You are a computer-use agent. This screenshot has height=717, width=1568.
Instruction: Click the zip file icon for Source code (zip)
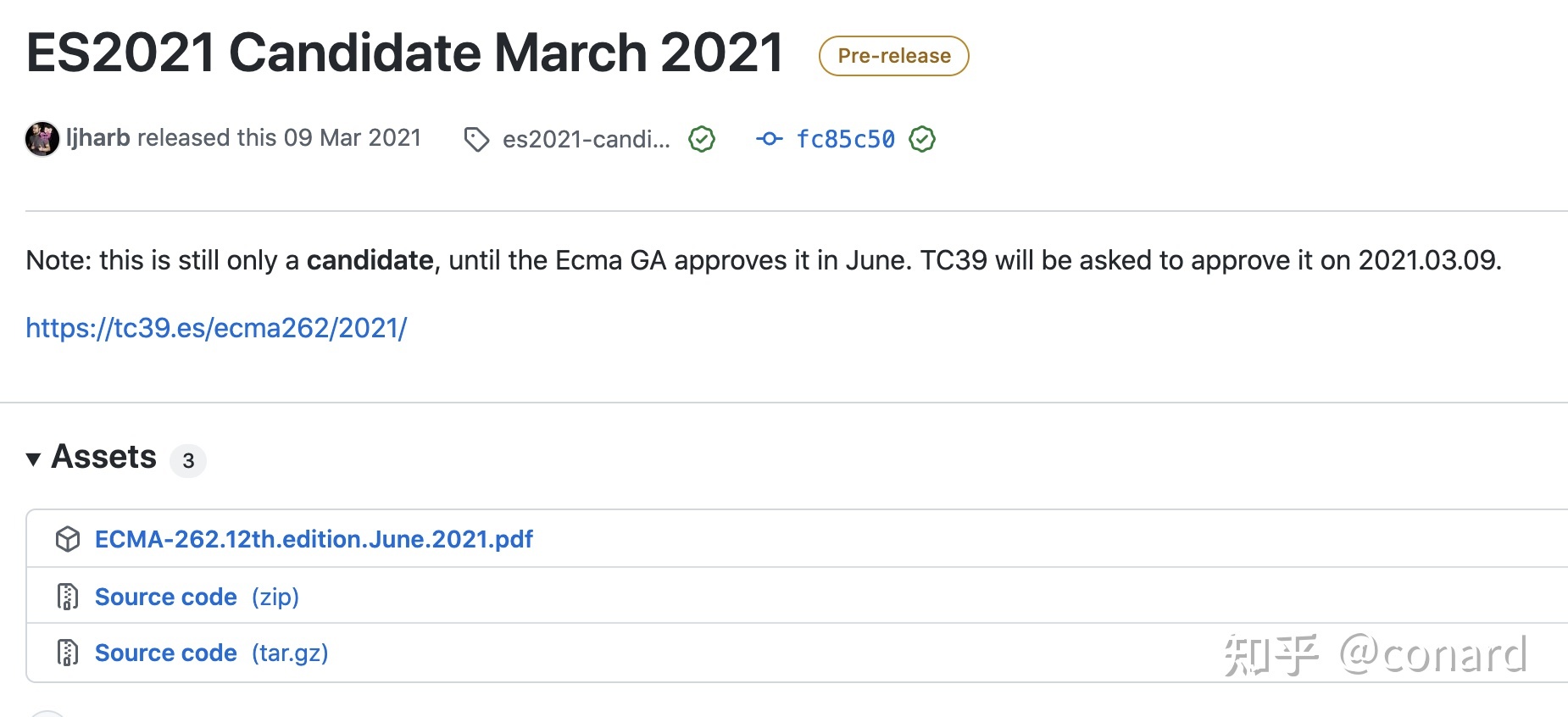[68, 597]
